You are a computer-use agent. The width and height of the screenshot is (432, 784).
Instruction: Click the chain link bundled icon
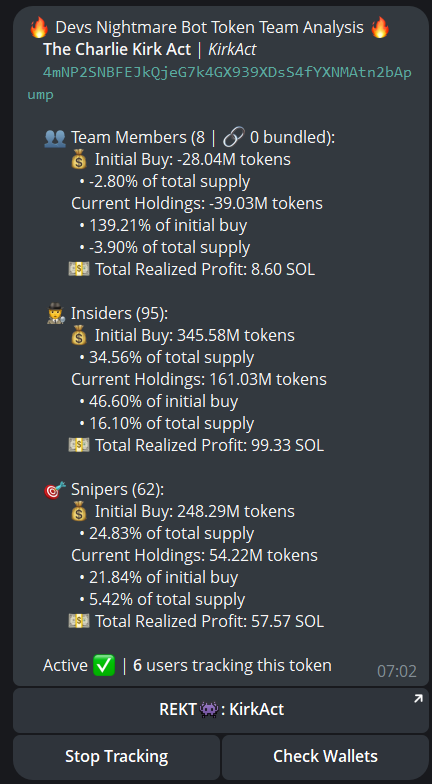point(234,138)
